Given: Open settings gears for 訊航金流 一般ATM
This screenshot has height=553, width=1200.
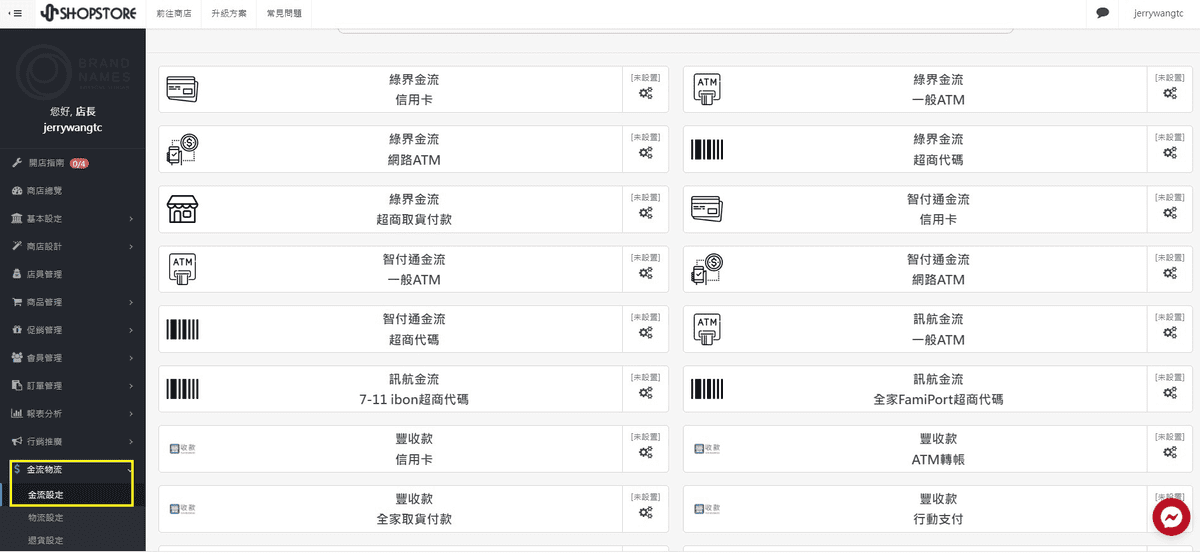Looking at the screenshot, I should 1170,333.
